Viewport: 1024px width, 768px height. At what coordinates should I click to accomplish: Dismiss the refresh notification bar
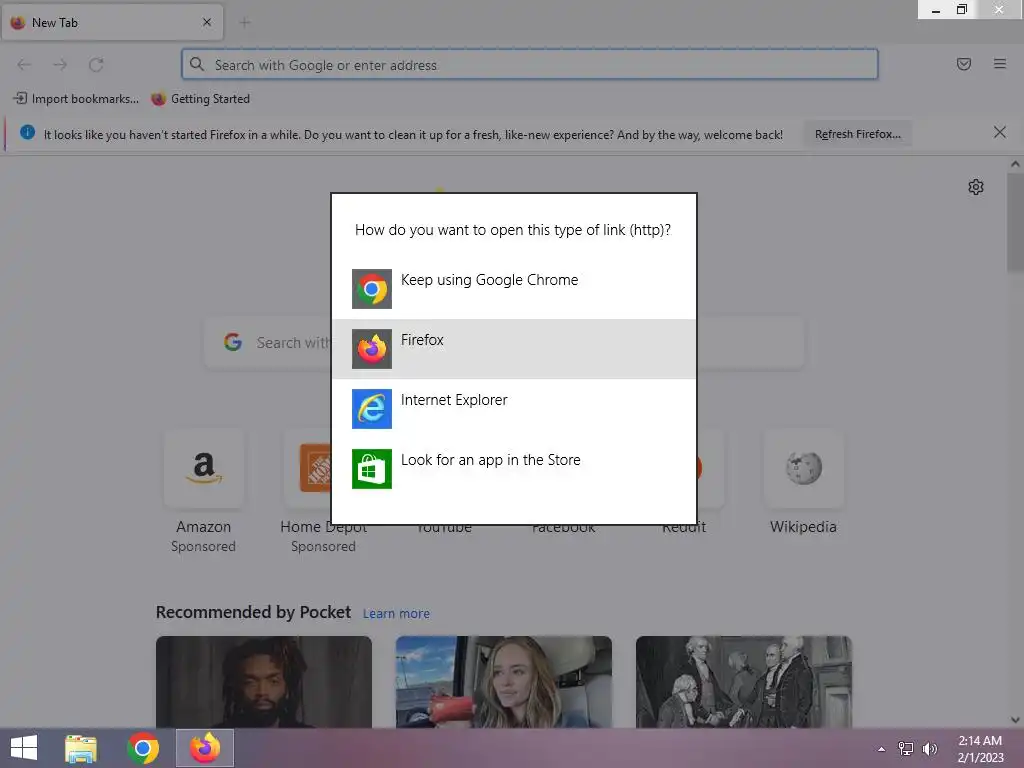pyautogui.click(x=1000, y=133)
